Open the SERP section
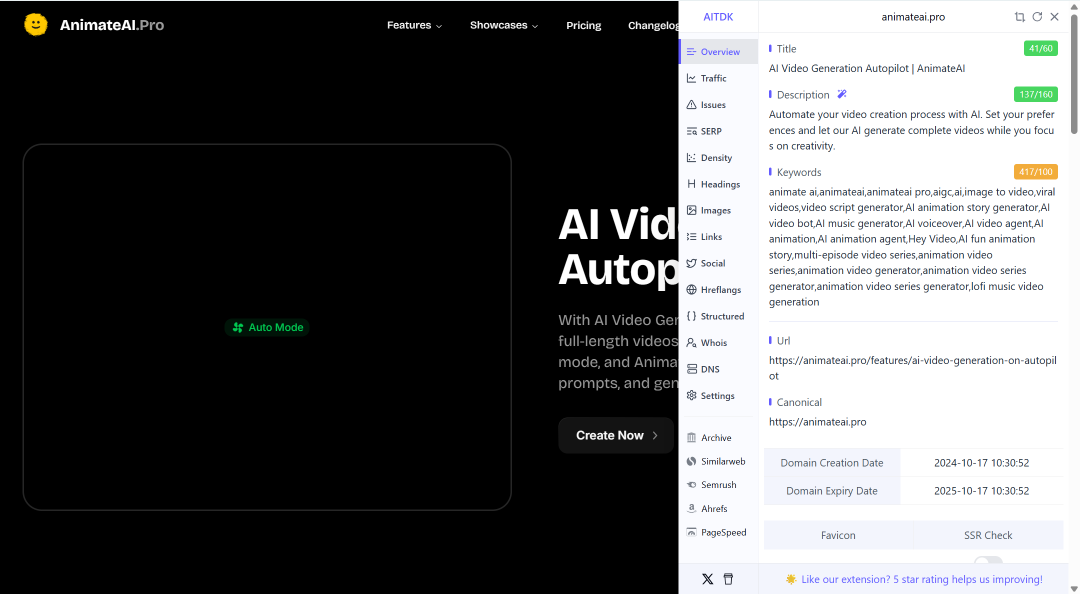Viewport: 1080px width, 594px height. tap(718, 131)
